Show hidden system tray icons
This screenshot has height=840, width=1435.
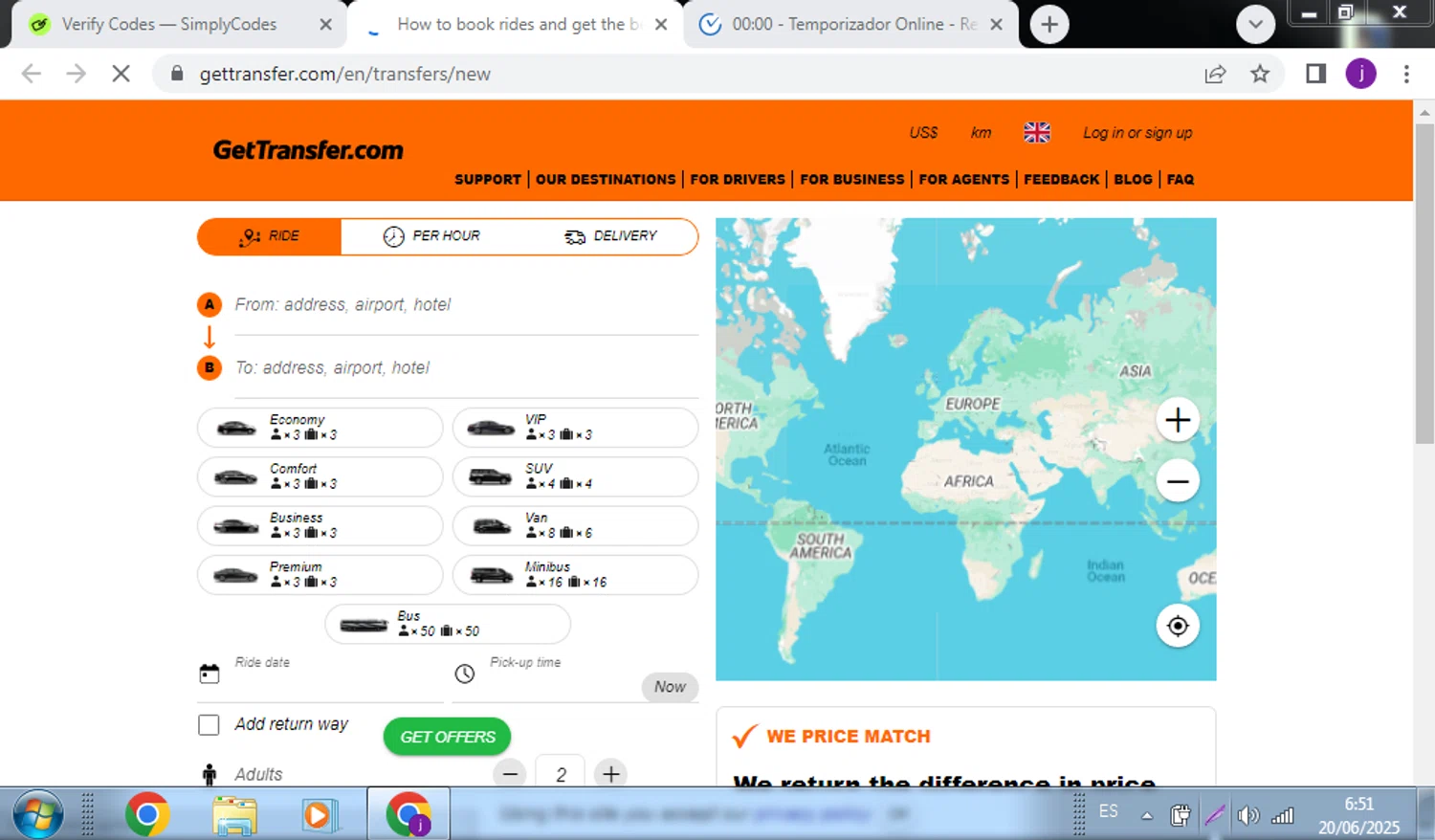coord(1146,815)
